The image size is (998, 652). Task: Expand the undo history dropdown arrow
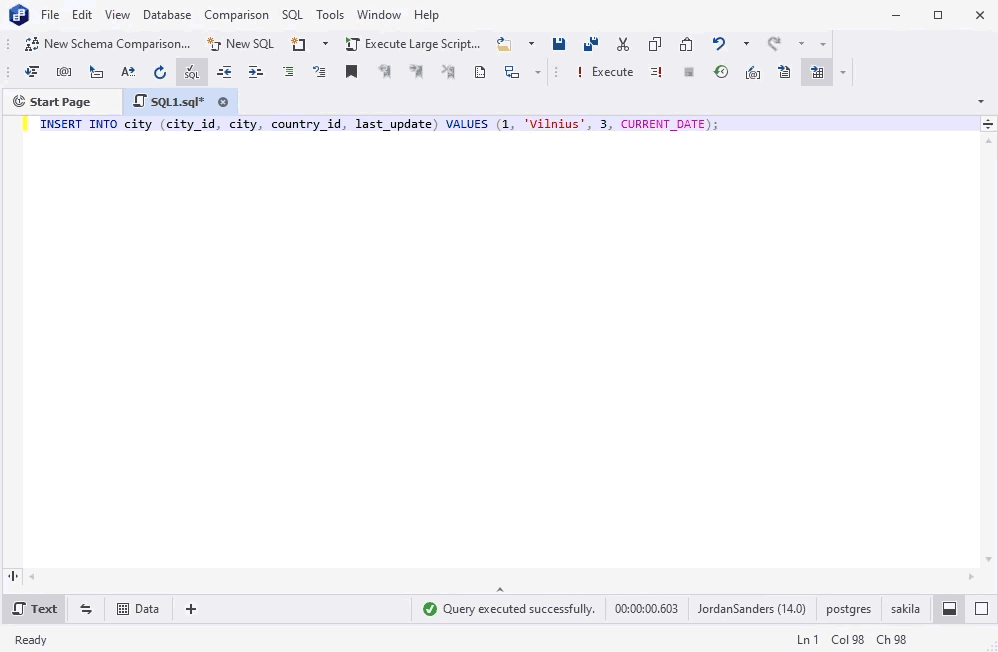[746, 44]
